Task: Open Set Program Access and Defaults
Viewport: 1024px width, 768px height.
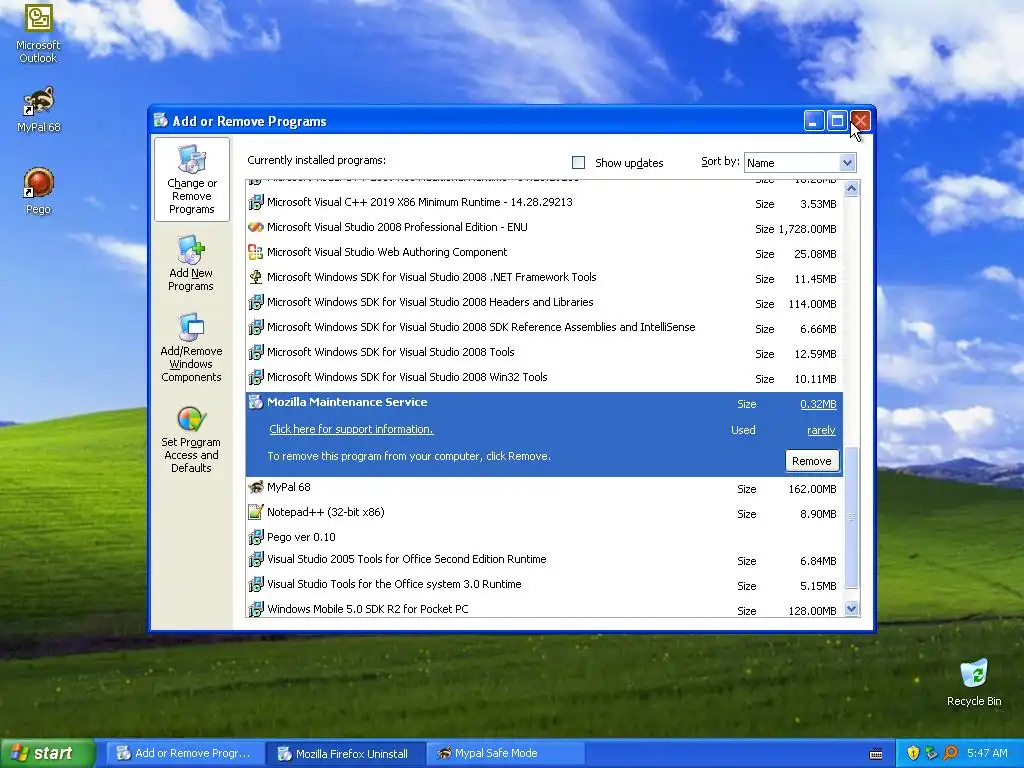Action: point(191,439)
